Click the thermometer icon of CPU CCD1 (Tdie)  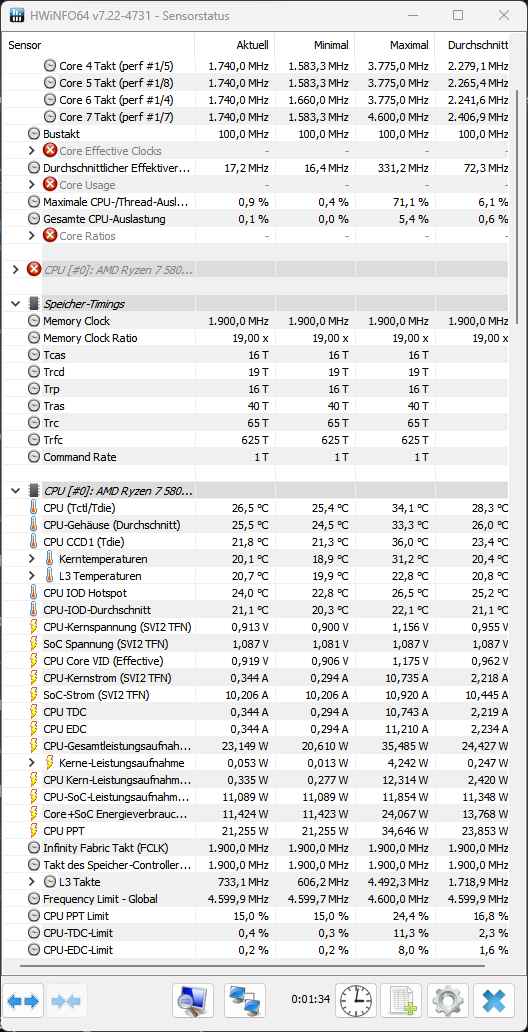pos(34,542)
